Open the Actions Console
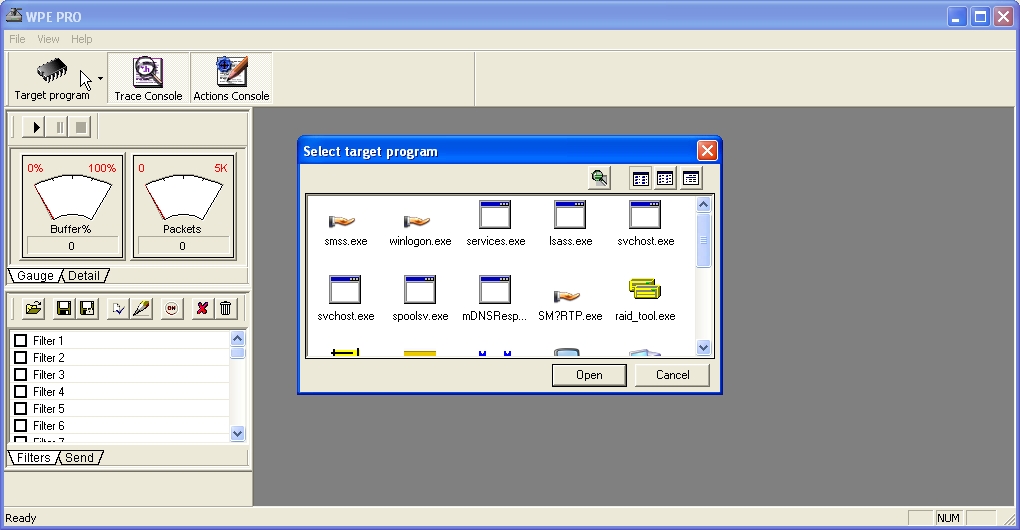Image resolution: width=1020 pixels, height=530 pixels. pyautogui.click(x=231, y=79)
